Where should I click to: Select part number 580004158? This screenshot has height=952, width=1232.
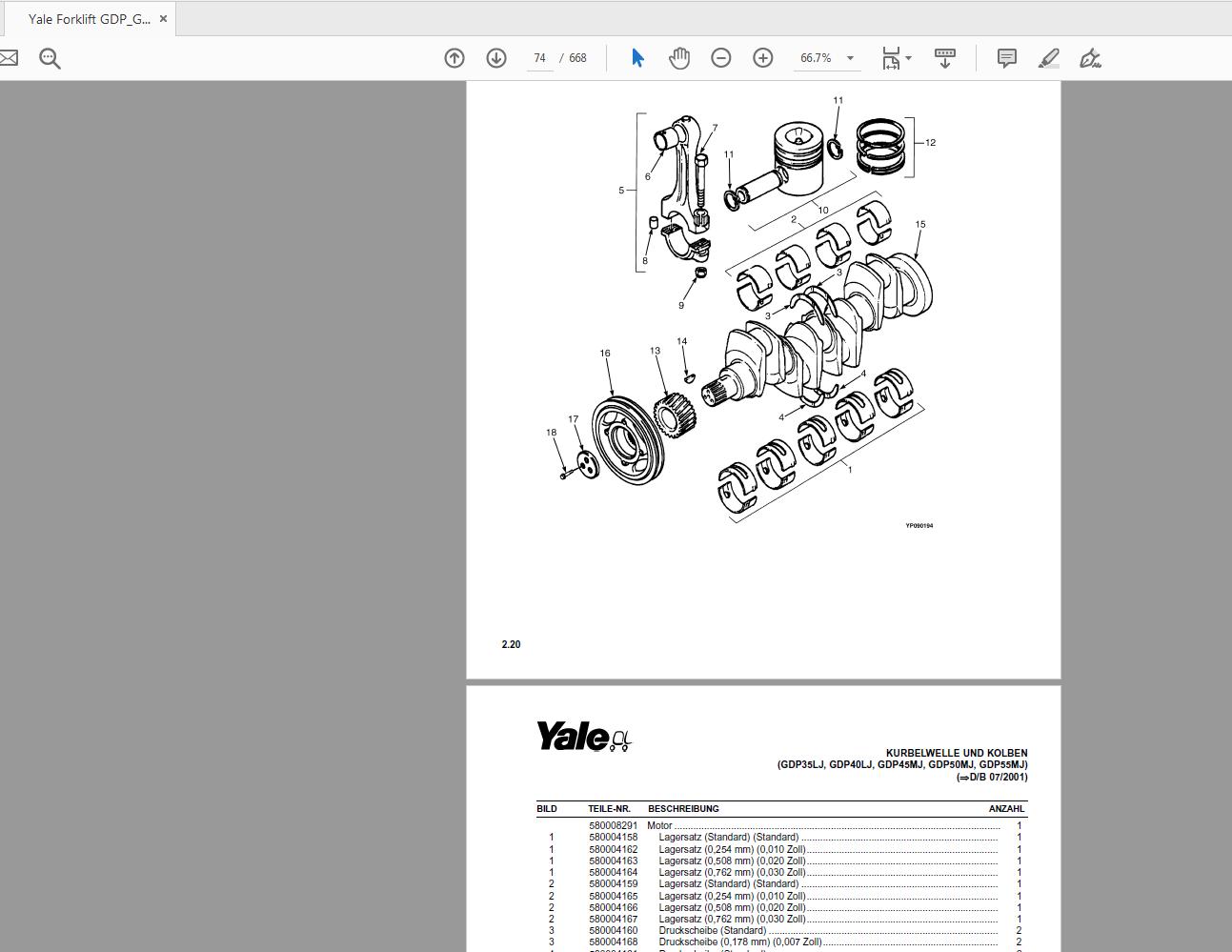tap(613, 838)
